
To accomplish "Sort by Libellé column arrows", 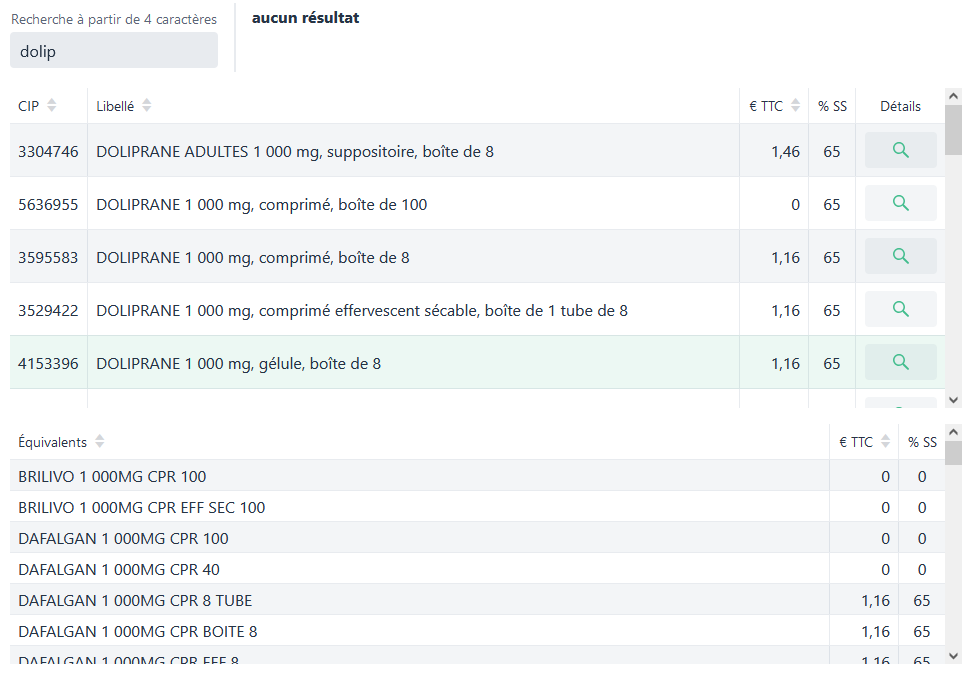I will pos(147,106).
